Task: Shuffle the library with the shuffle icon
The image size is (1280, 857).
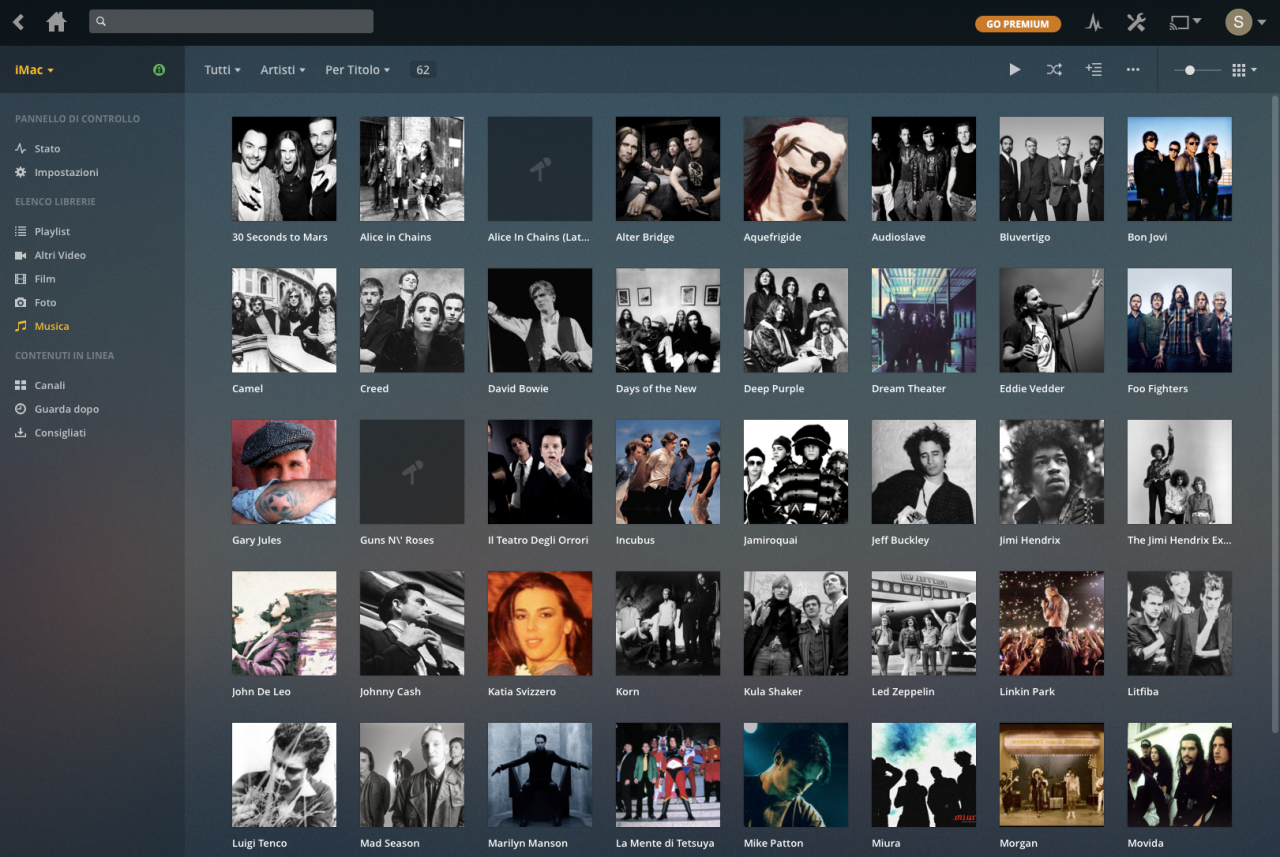Action: point(1054,70)
